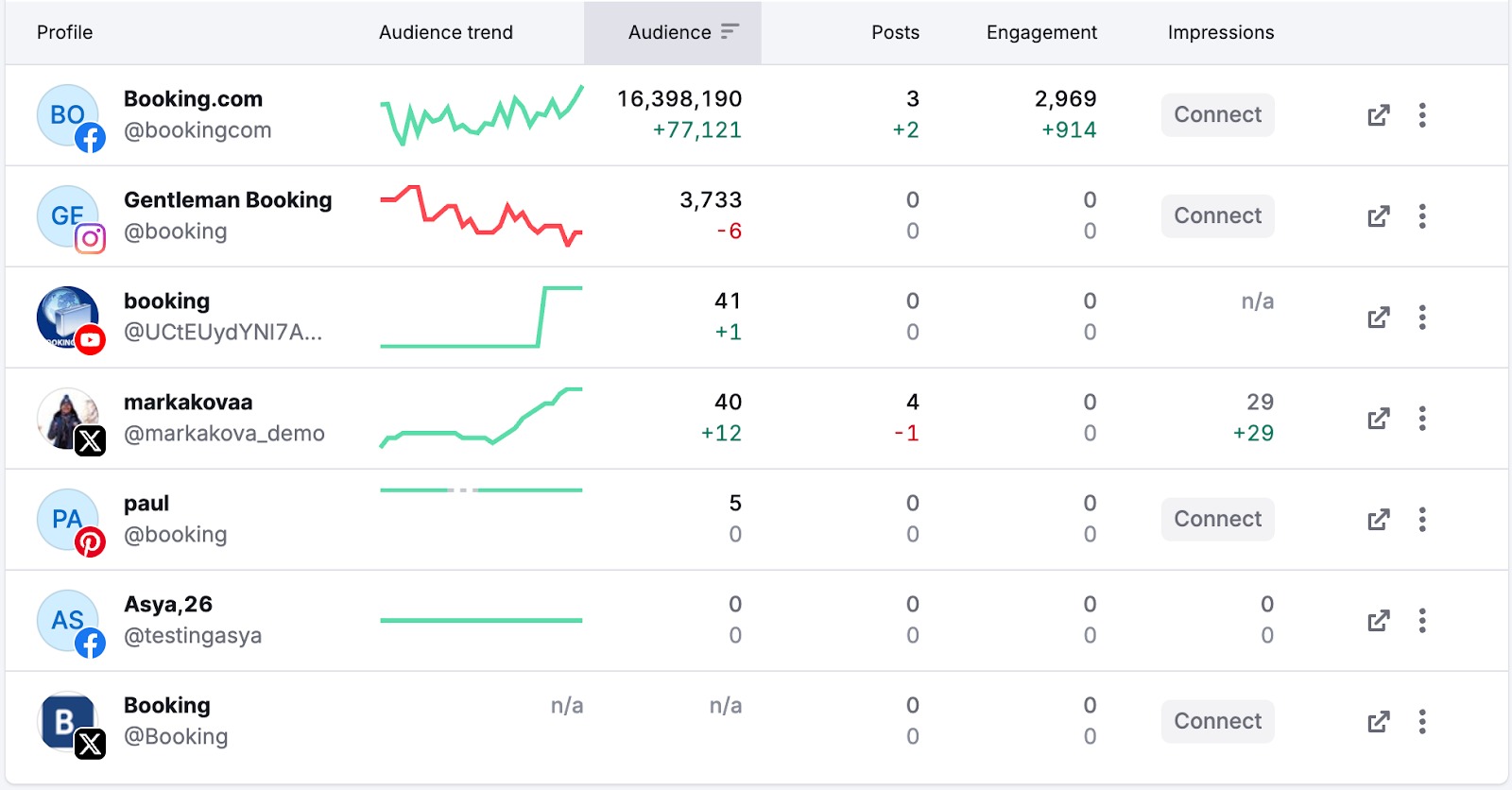The image size is (1512, 790).
Task: Sort by Audience column sort icon
Action: (x=729, y=32)
